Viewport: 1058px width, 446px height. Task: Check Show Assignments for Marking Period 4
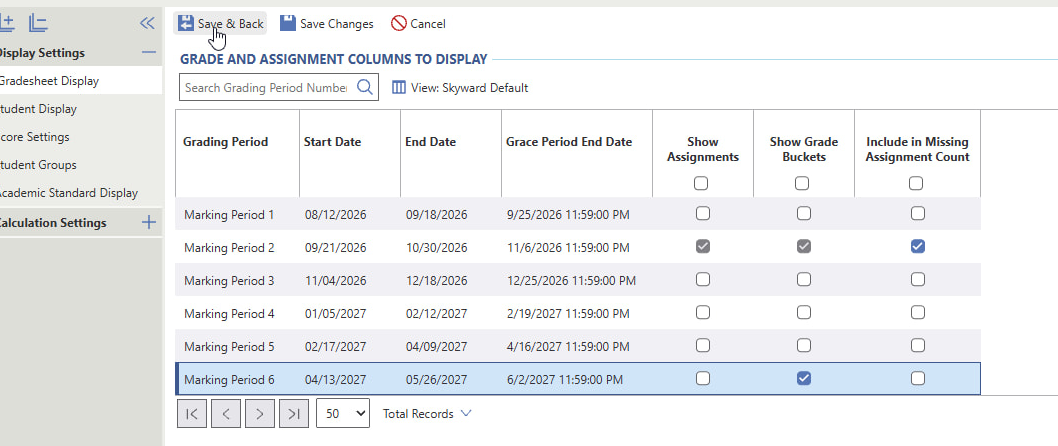(702, 312)
